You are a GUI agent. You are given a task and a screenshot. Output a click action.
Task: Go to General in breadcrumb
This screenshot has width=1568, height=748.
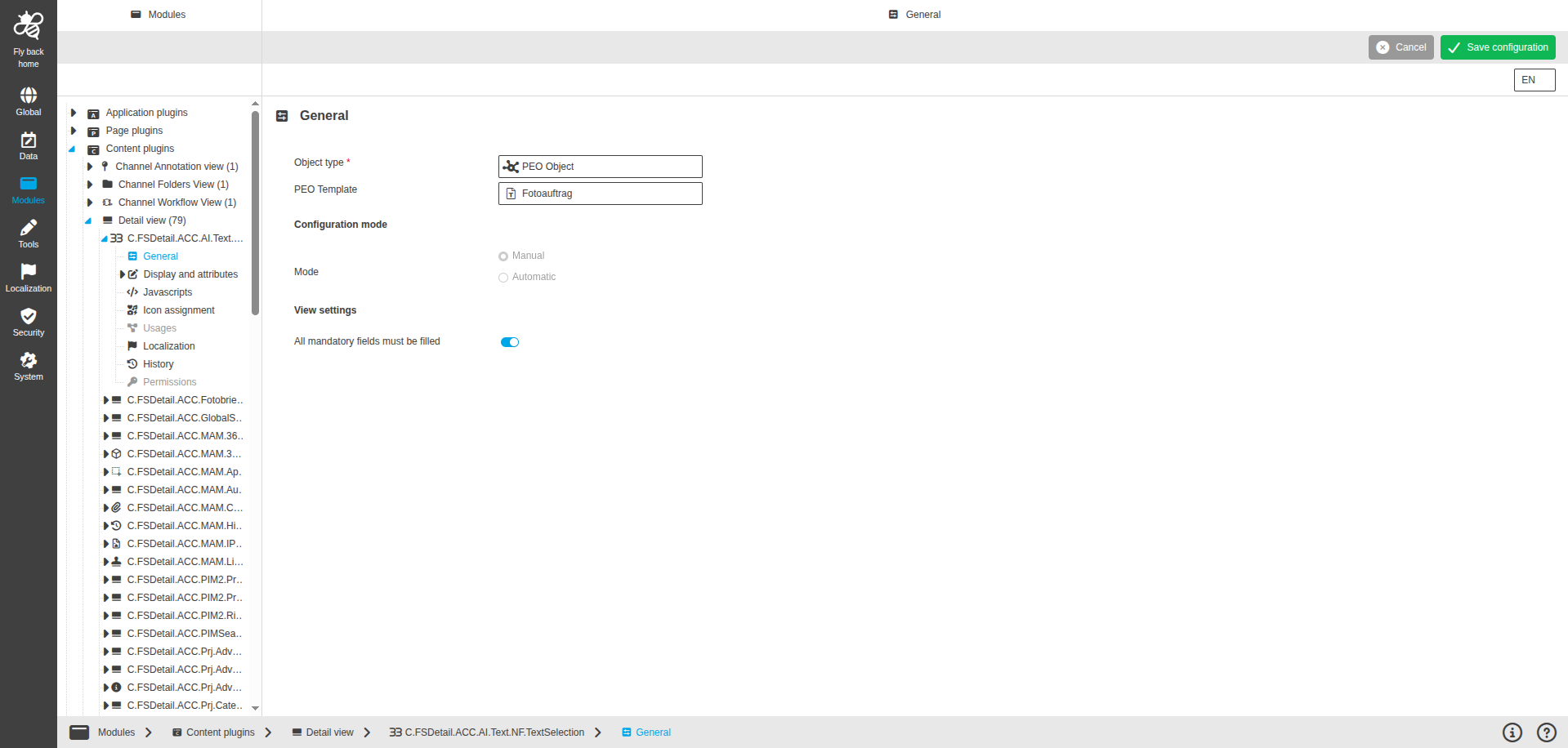[653, 732]
